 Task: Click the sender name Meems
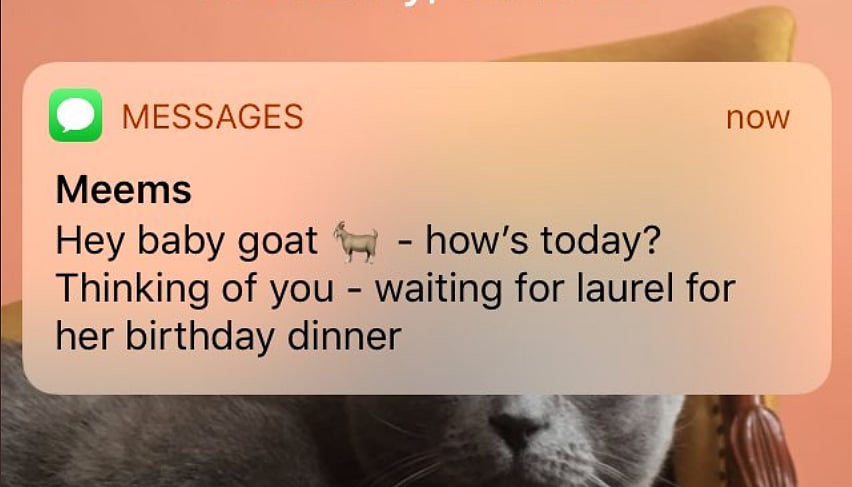(x=124, y=190)
